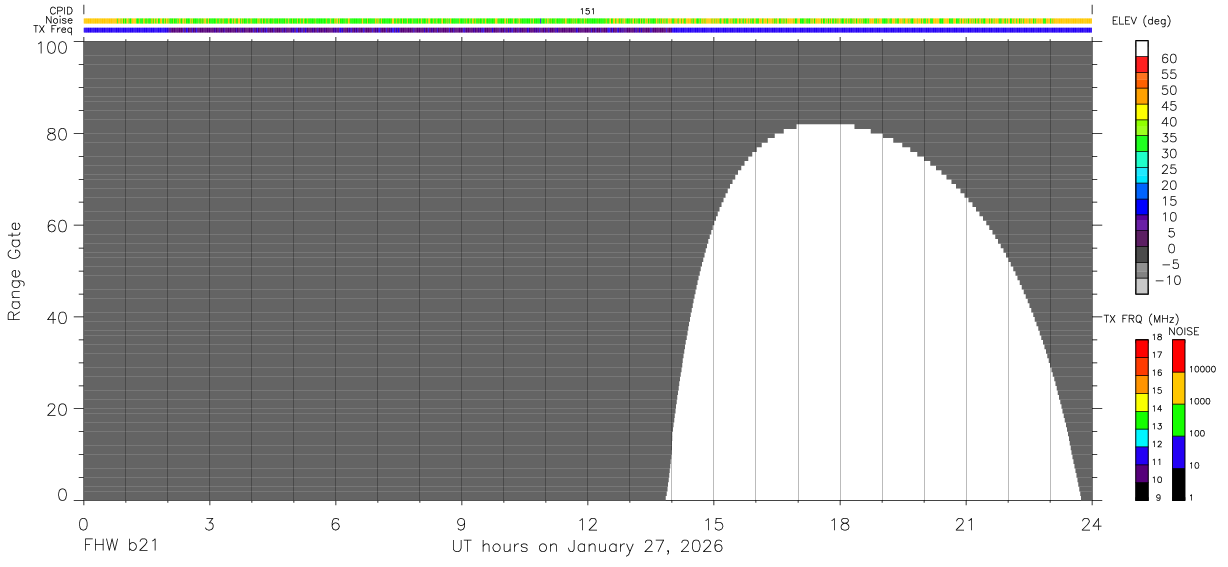Click the blue TX Freq strip above the plot
Viewport: 1228px width, 567px height.
(588, 30)
